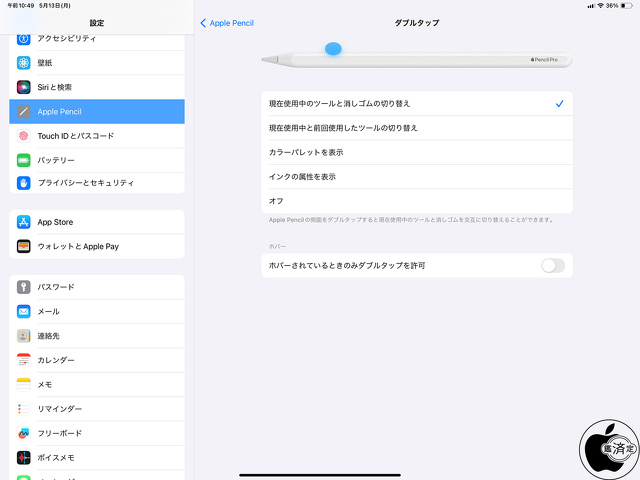
Task: Open the メール envelope icon
Action: point(24,311)
